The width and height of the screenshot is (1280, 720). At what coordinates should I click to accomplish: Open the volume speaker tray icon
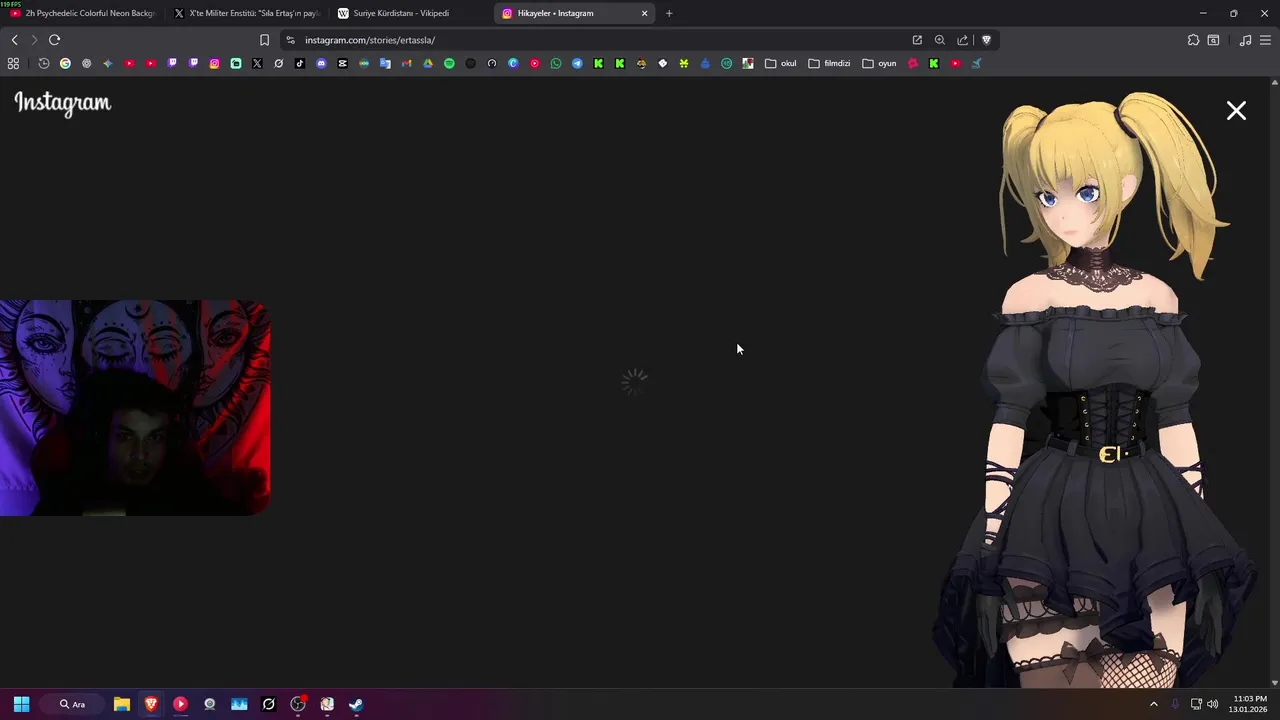[1212, 704]
